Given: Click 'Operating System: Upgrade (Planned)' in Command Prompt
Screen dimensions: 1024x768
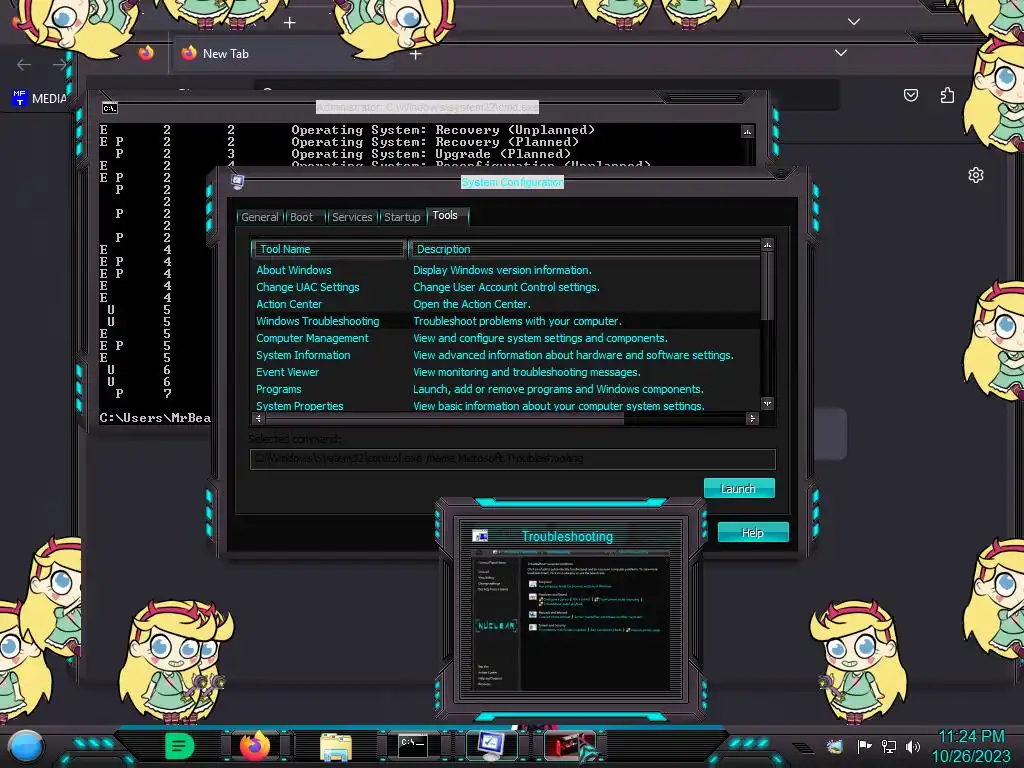Looking at the screenshot, I should tap(431, 154).
